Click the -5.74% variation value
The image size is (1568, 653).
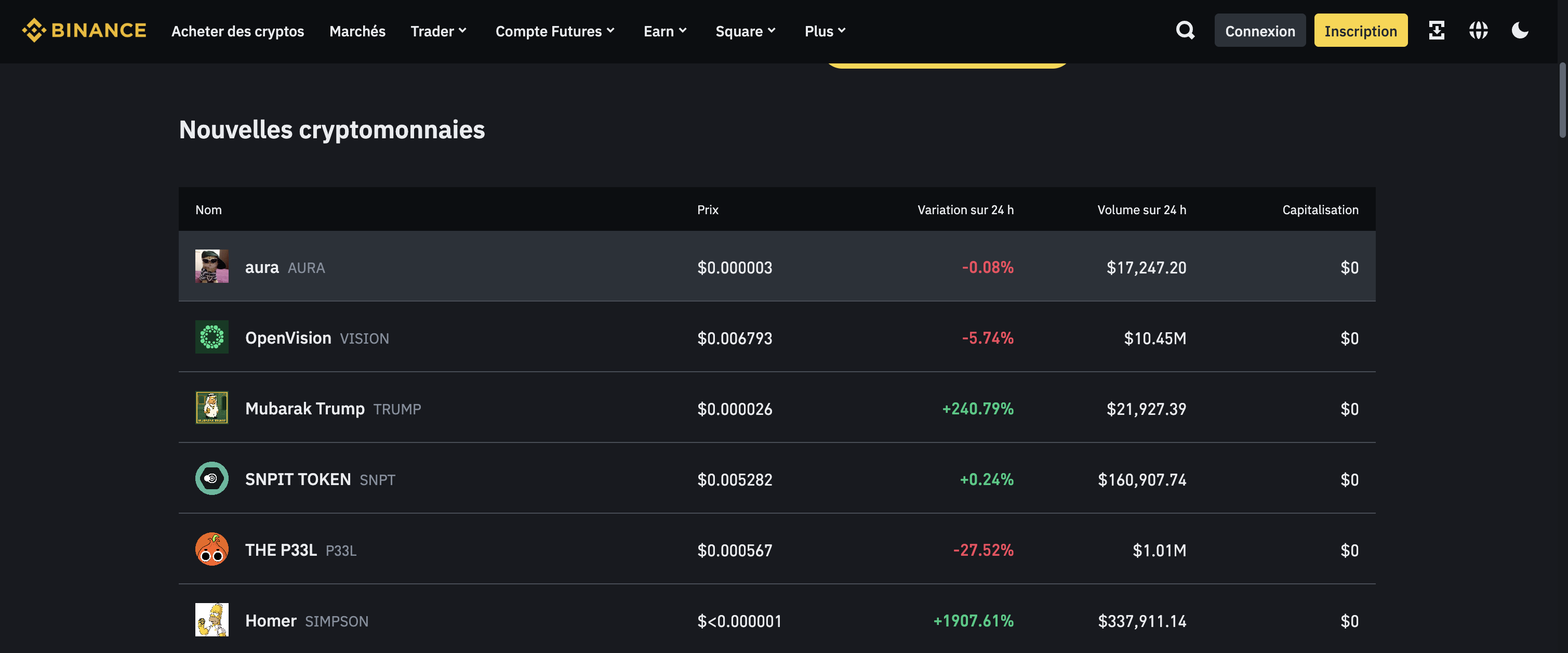tap(987, 338)
